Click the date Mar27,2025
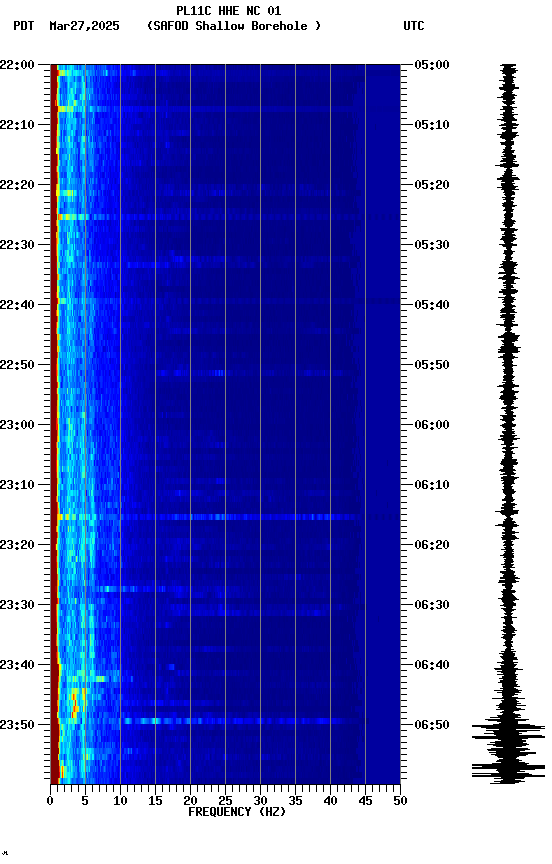The width and height of the screenshot is (552, 864). click(84, 26)
